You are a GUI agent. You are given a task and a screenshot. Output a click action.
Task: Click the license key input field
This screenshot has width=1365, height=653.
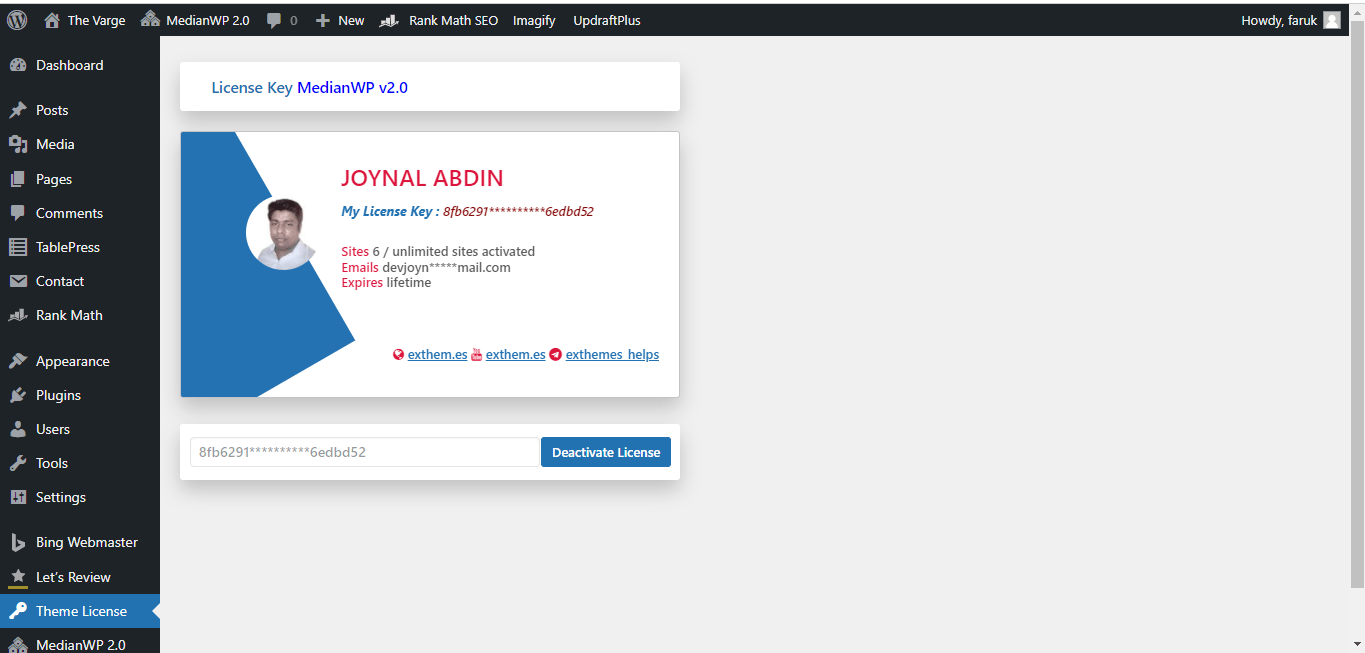365,452
